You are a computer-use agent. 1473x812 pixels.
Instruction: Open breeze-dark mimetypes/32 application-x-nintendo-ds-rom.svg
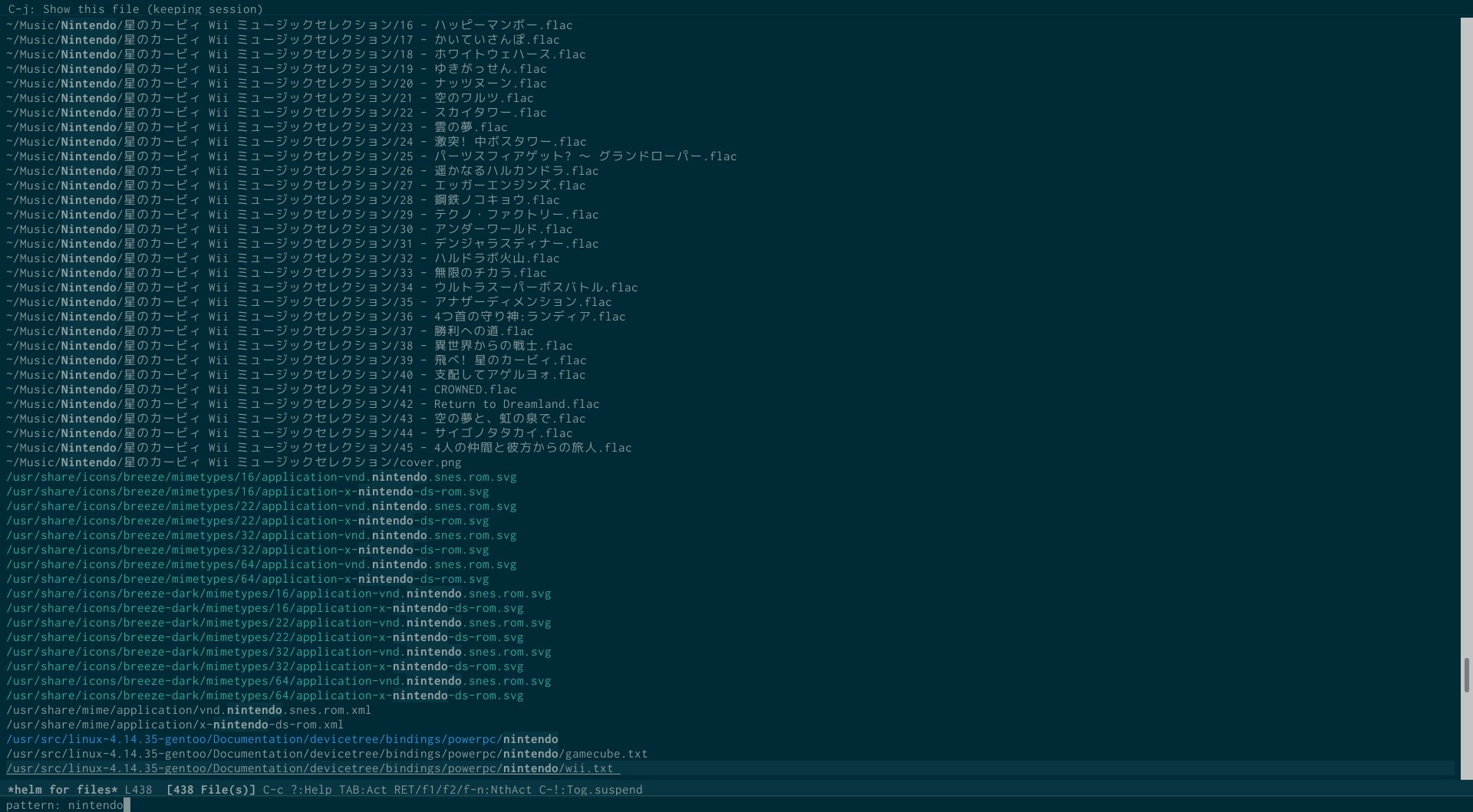tap(265, 666)
